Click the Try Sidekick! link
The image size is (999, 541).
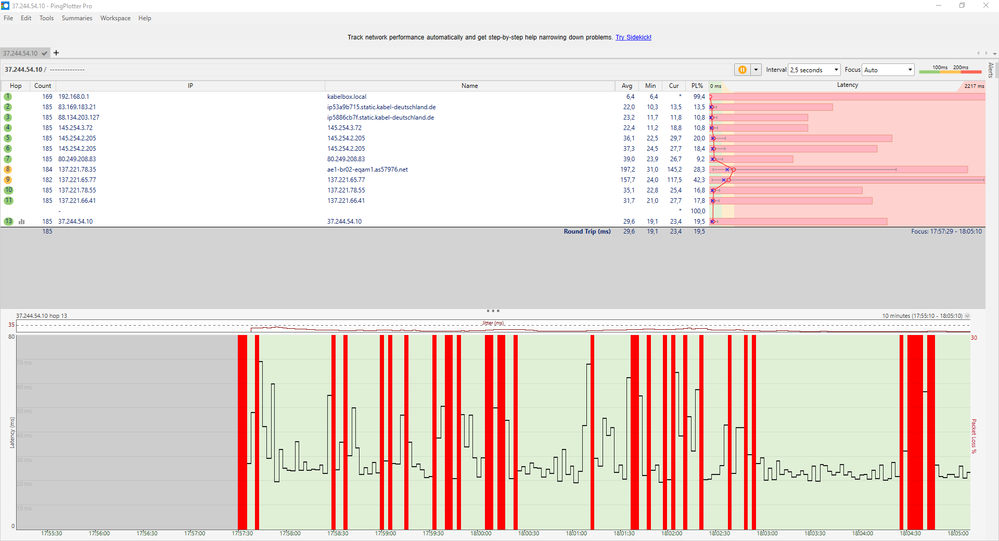633,37
